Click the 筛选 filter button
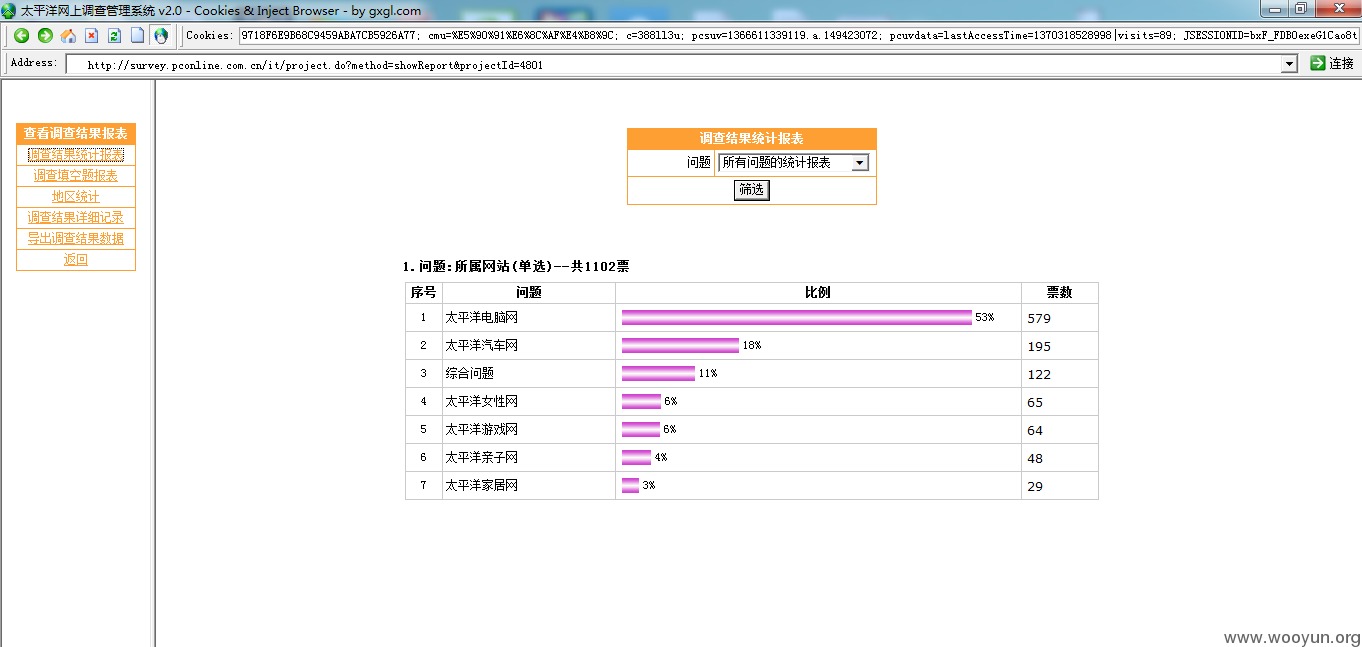 pos(751,190)
